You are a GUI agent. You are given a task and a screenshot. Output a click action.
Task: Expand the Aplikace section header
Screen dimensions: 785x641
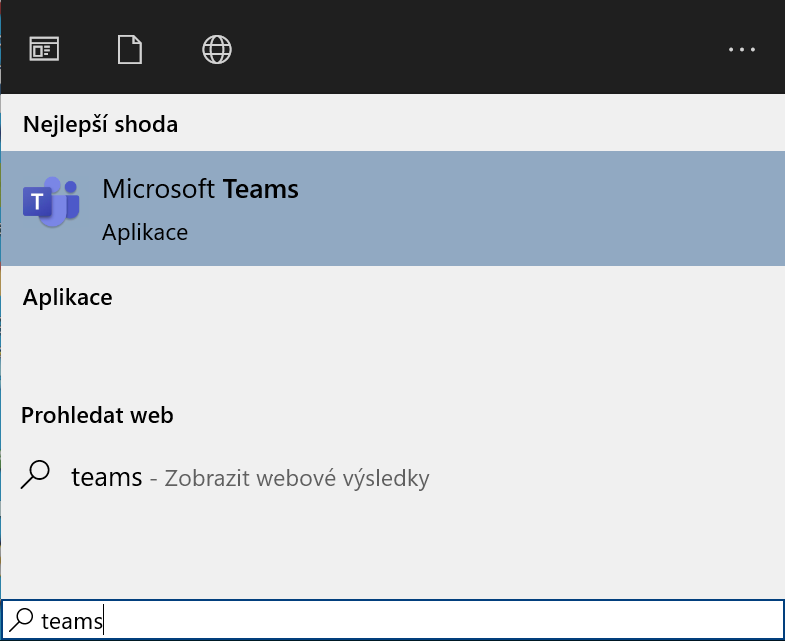pos(68,297)
